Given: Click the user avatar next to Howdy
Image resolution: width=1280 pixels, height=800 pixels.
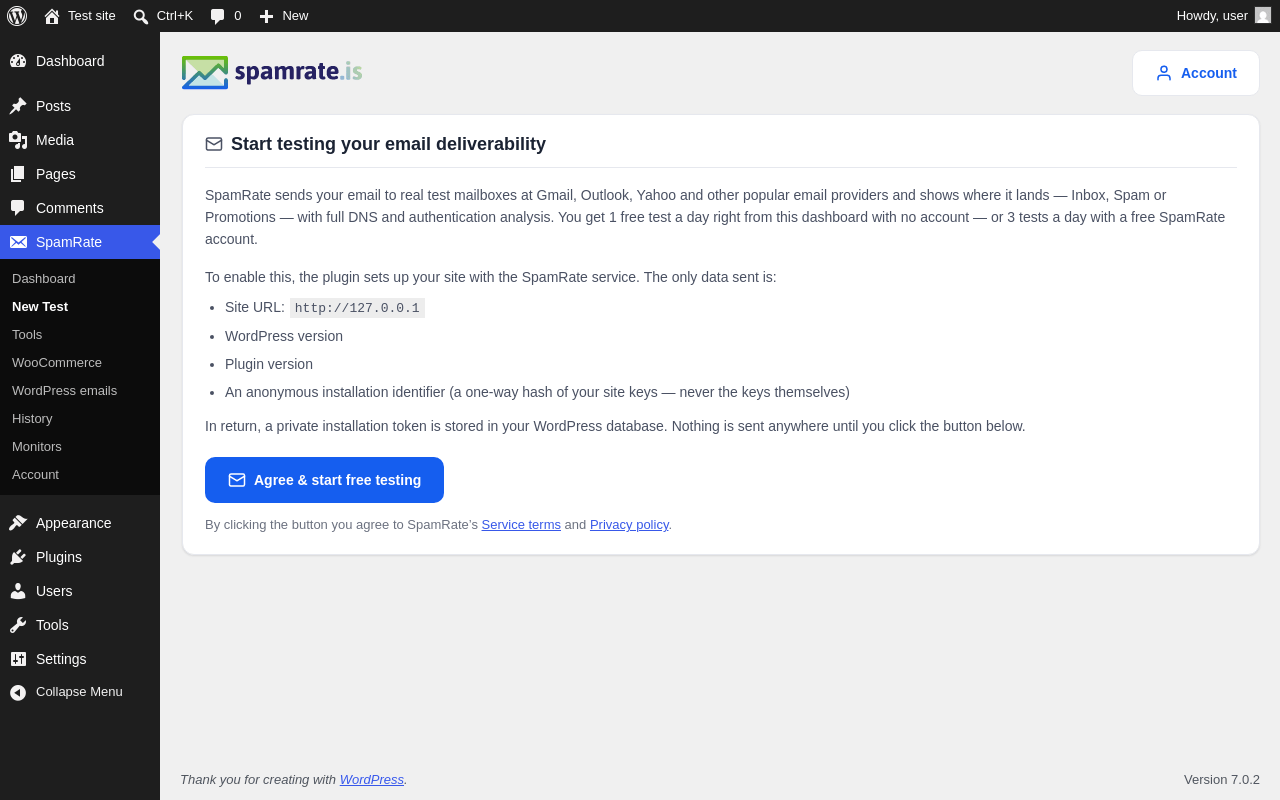Looking at the screenshot, I should pyautogui.click(x=1263, y=15).
